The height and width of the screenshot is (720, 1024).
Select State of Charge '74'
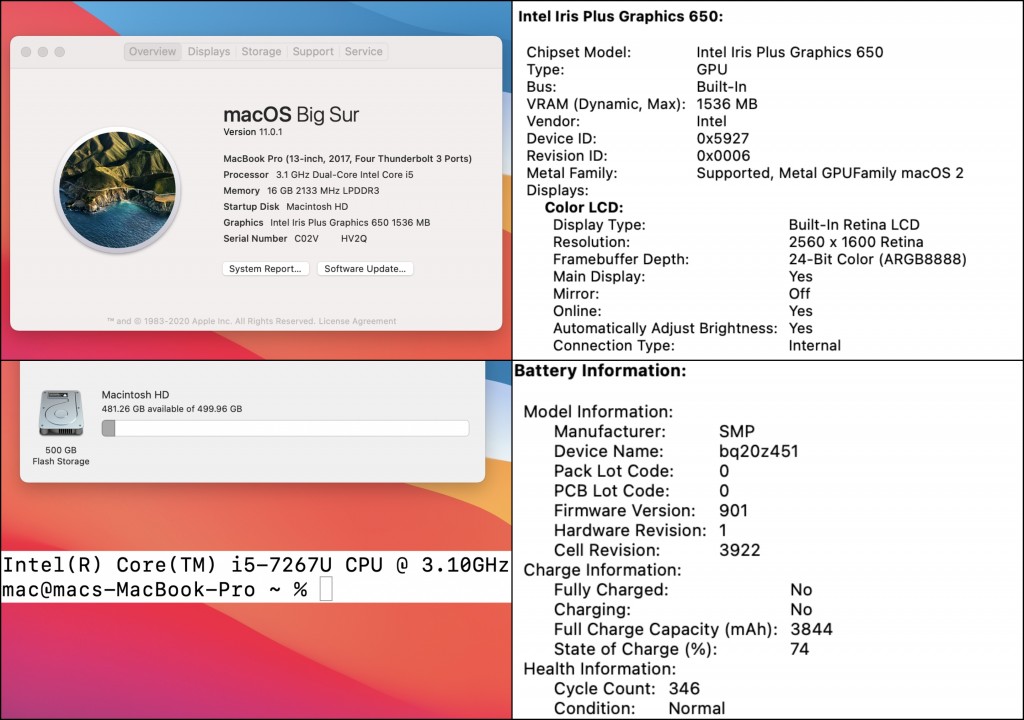point(799,649)
